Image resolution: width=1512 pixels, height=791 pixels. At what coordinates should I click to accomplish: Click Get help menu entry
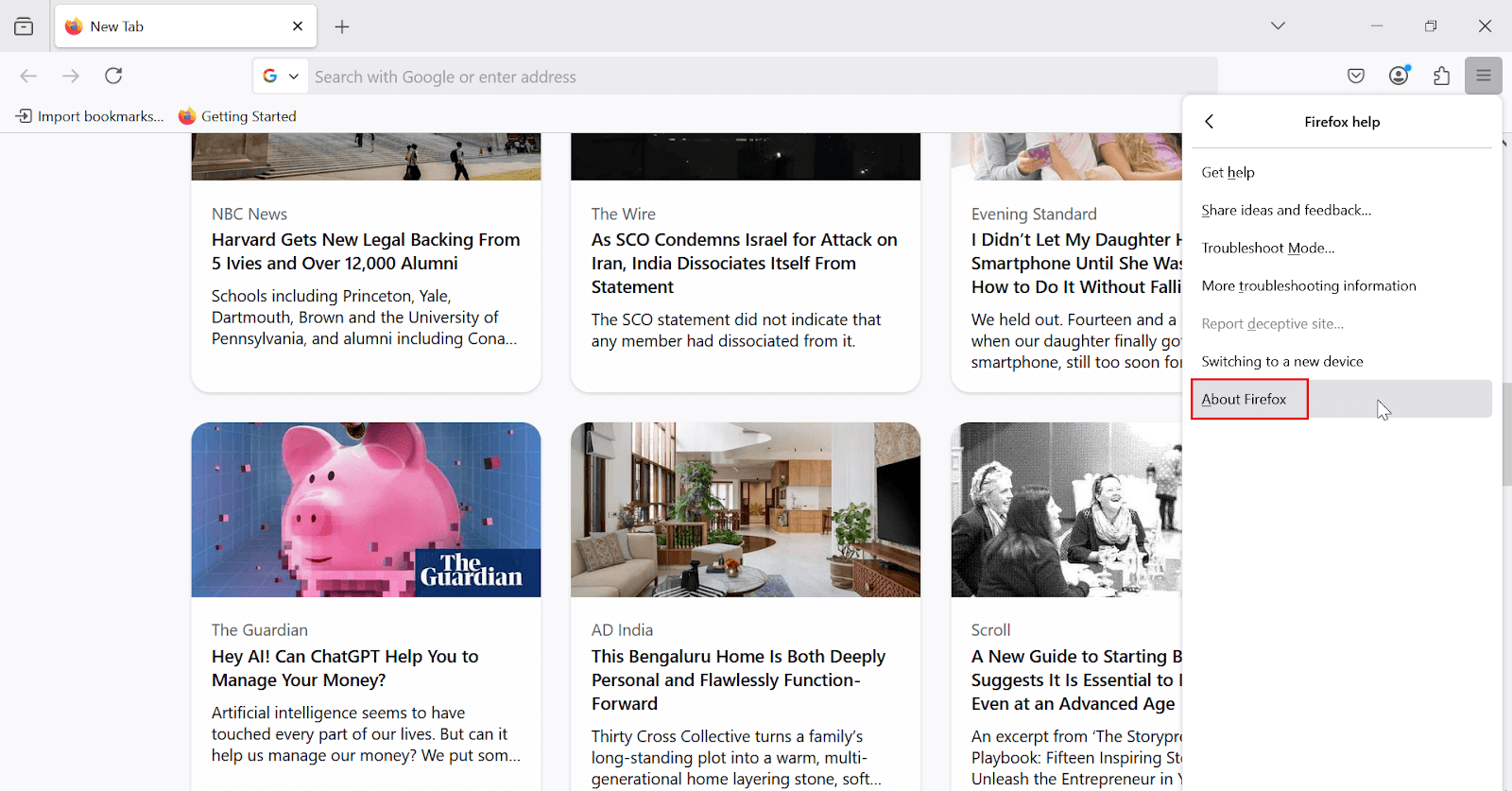(x=1228, y=173)
